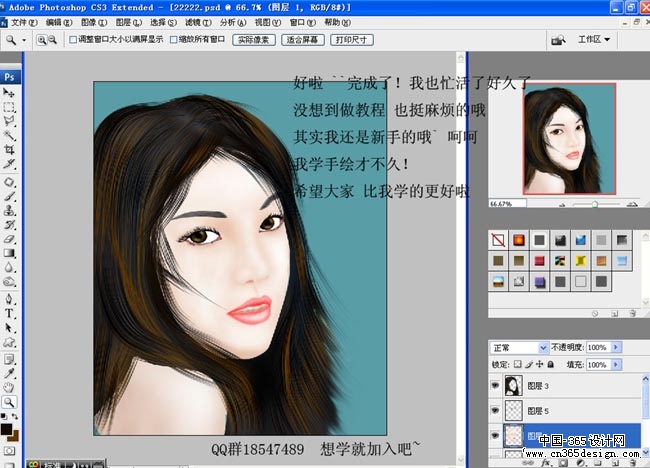The width and height of the screenshot is (650, 468).
Task: Click the background color swatch
Action: 15,436
